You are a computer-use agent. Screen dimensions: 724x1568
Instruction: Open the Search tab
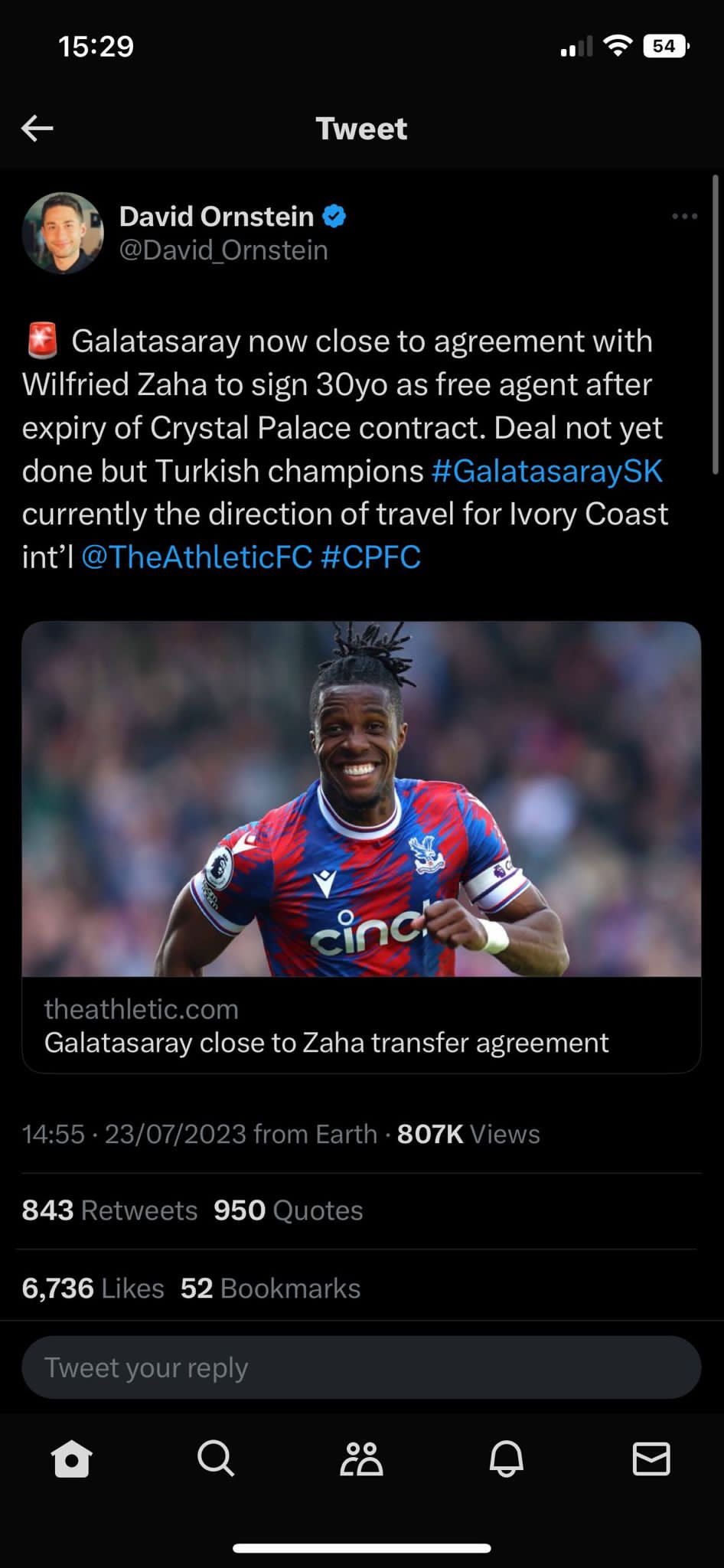pos(216,1459)
